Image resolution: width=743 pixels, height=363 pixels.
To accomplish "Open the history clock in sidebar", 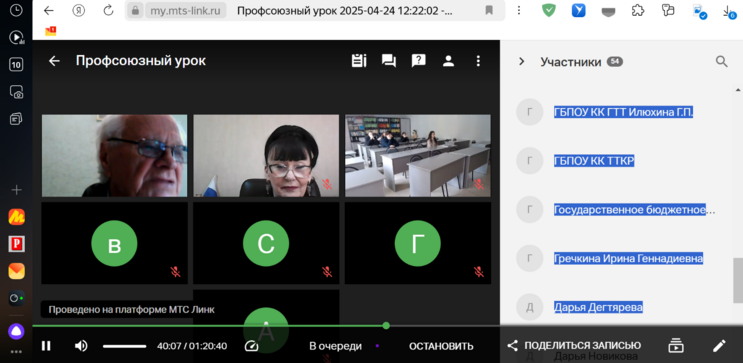I will click(x=16, y=10).
